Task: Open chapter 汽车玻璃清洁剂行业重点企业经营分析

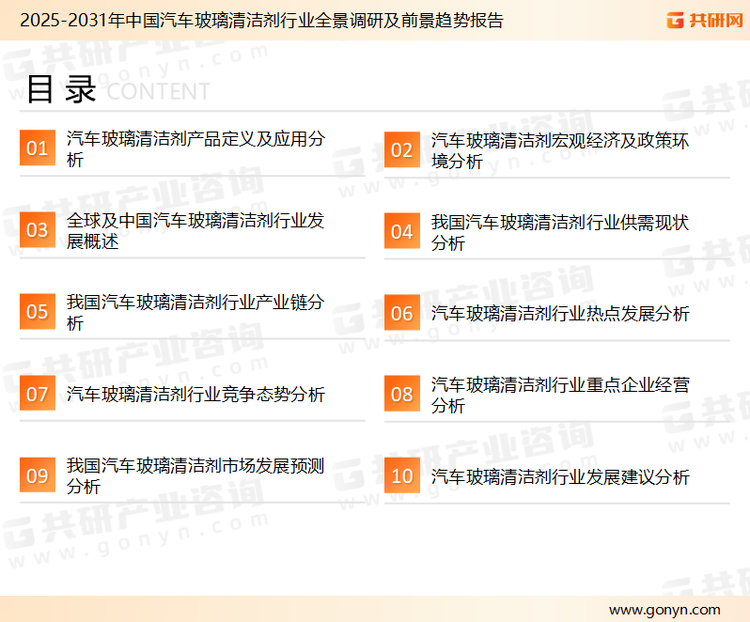Action: point(560,395)
